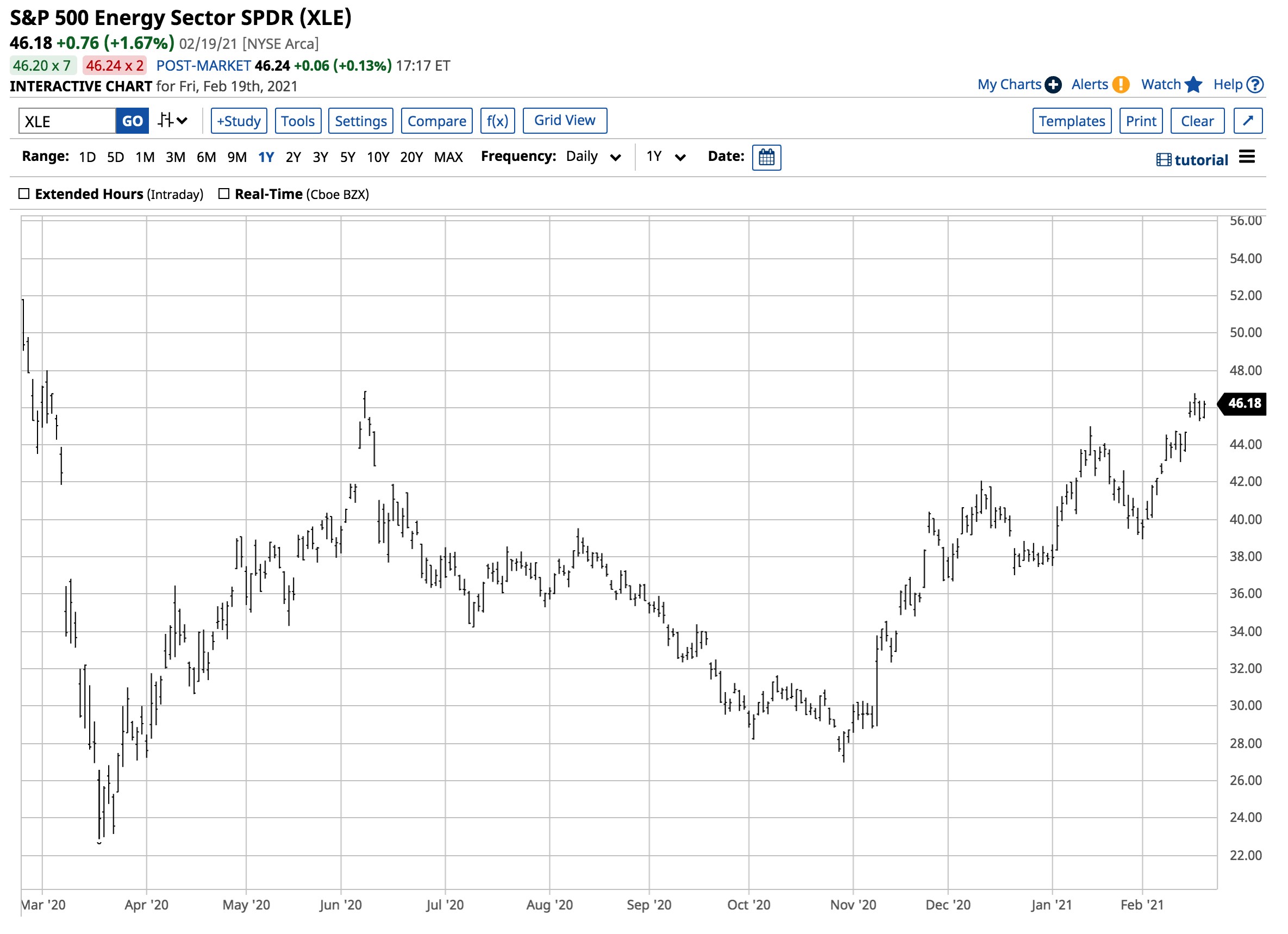Select the 6M range
Screen dimensions: 1288x934
point(206,157)
